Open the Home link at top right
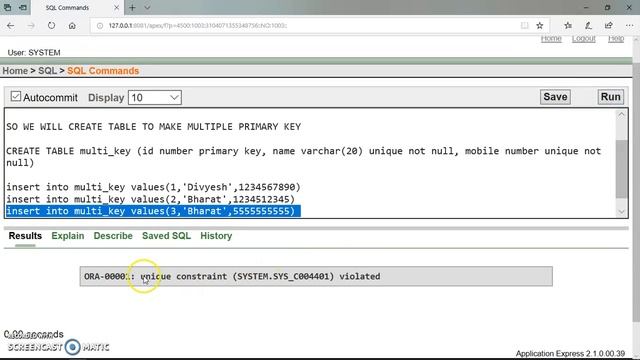This screenshot has height=360, width=640. click(551, 38)
